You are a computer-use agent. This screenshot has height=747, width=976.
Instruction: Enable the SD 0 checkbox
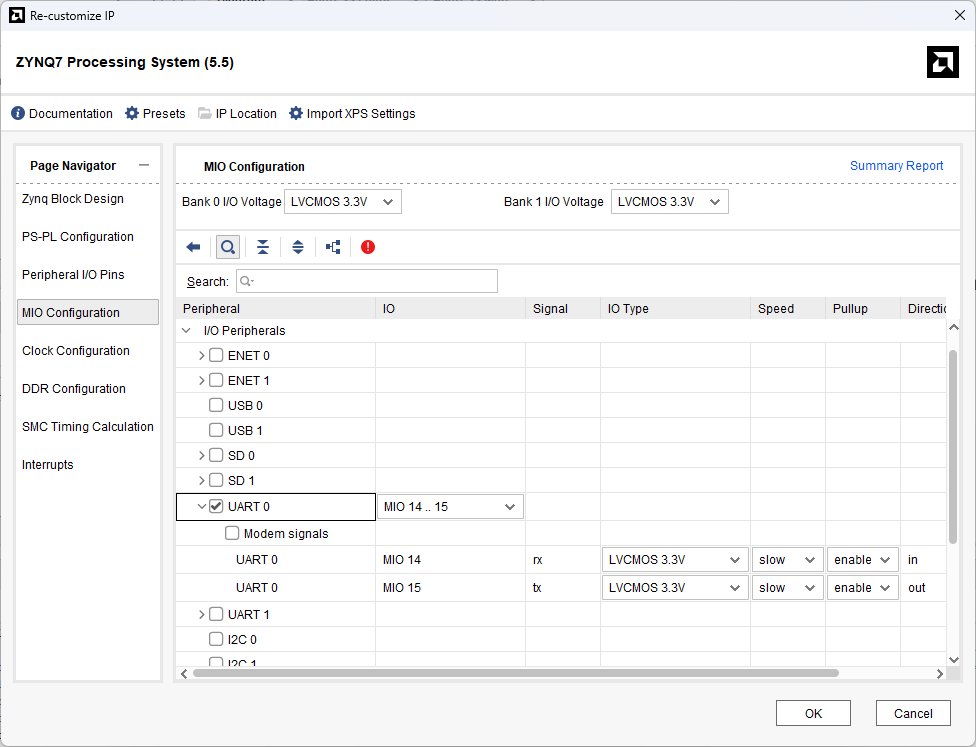(x=216, y=455)
